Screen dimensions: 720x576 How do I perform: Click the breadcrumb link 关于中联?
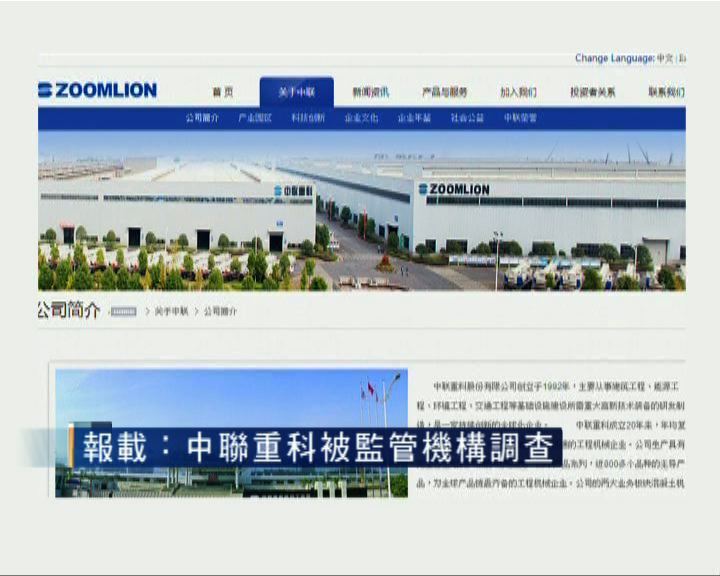(171, 311)
